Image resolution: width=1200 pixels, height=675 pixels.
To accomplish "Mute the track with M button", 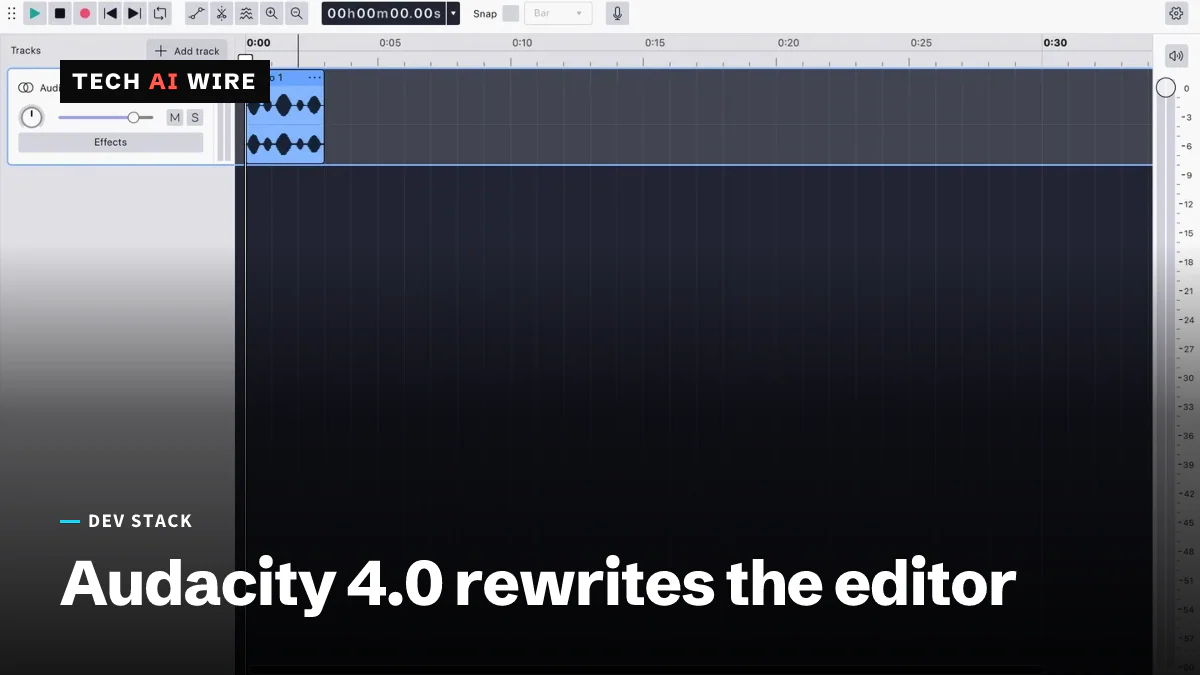I will point(175,117).
